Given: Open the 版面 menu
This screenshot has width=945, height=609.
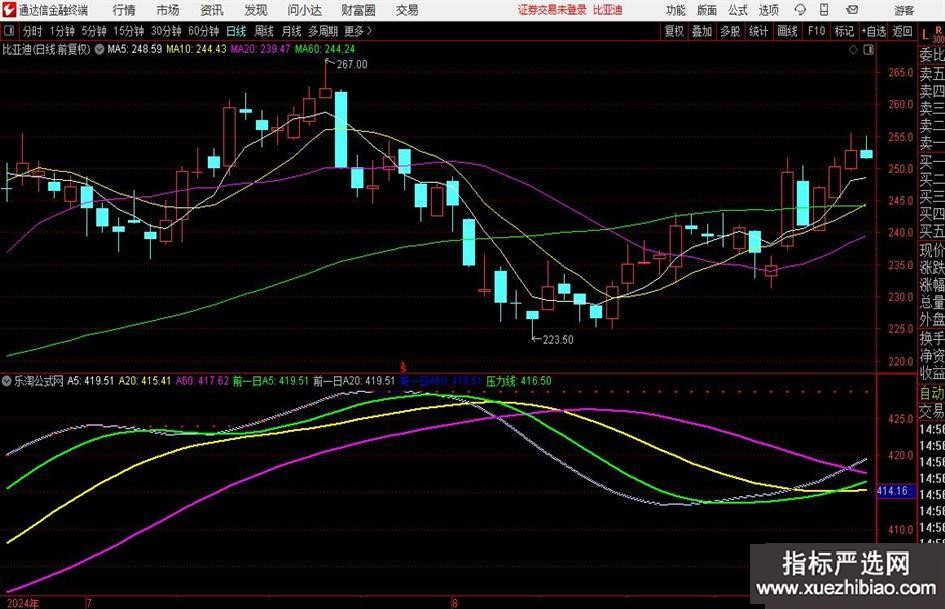Looking at the screenshot, I should (x=707, y=10).
